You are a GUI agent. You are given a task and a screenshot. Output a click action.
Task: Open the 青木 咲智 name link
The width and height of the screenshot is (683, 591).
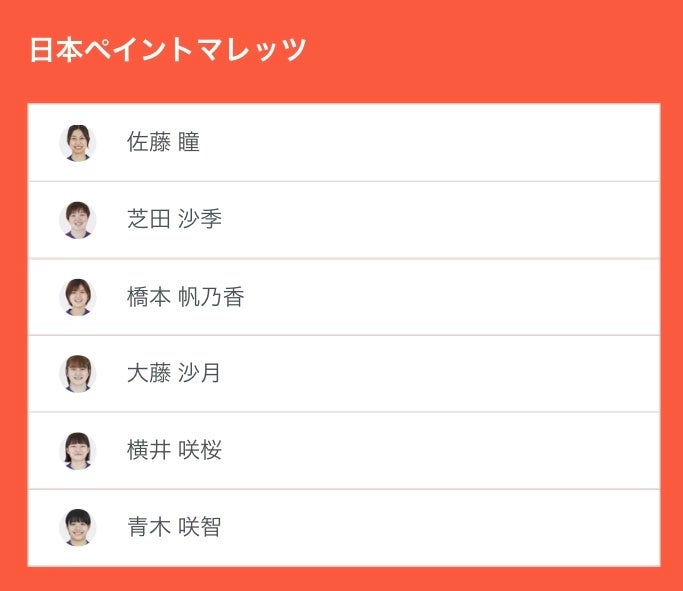click(174, 527)
